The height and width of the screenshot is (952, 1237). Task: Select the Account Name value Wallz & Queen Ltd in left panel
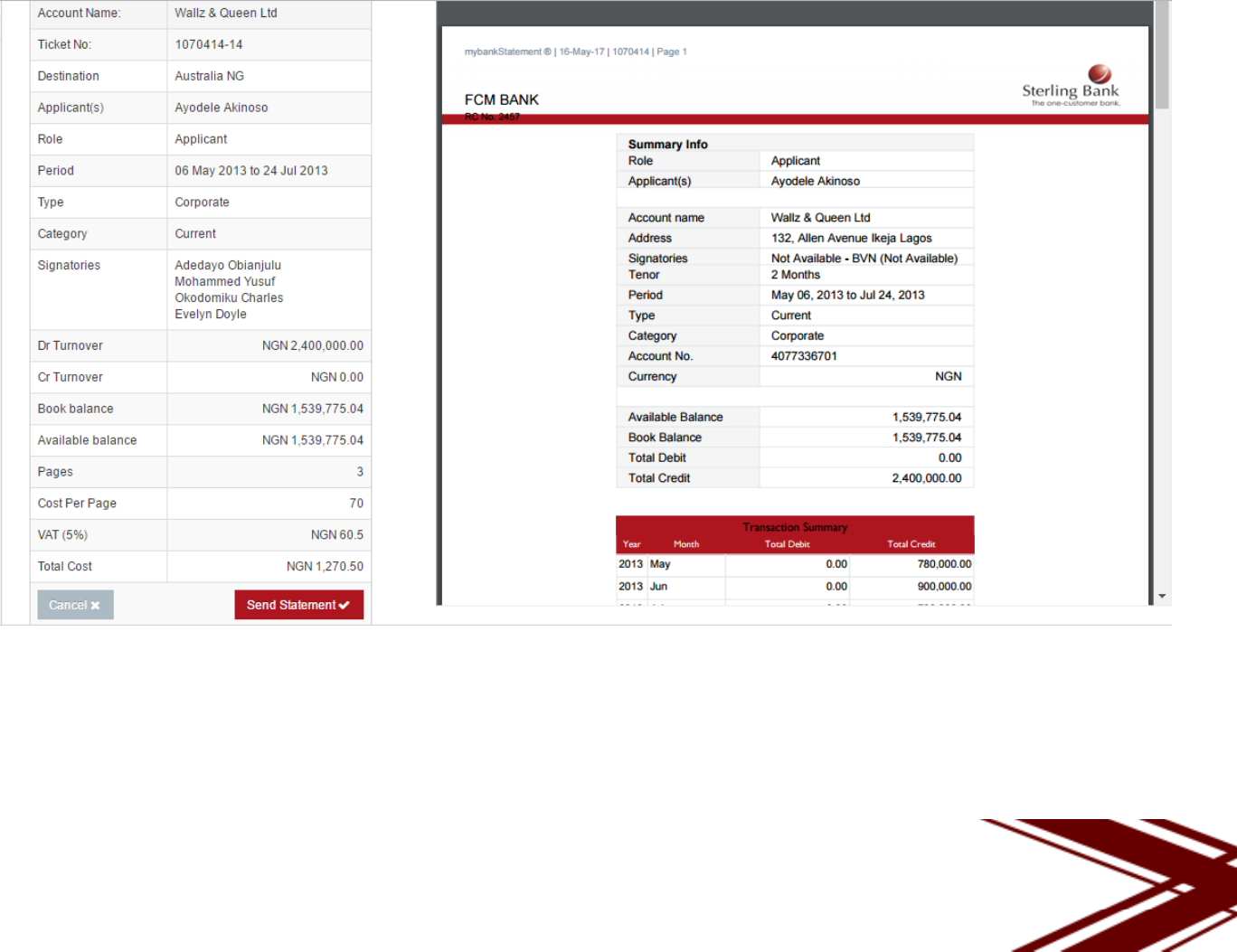point(226,13)
